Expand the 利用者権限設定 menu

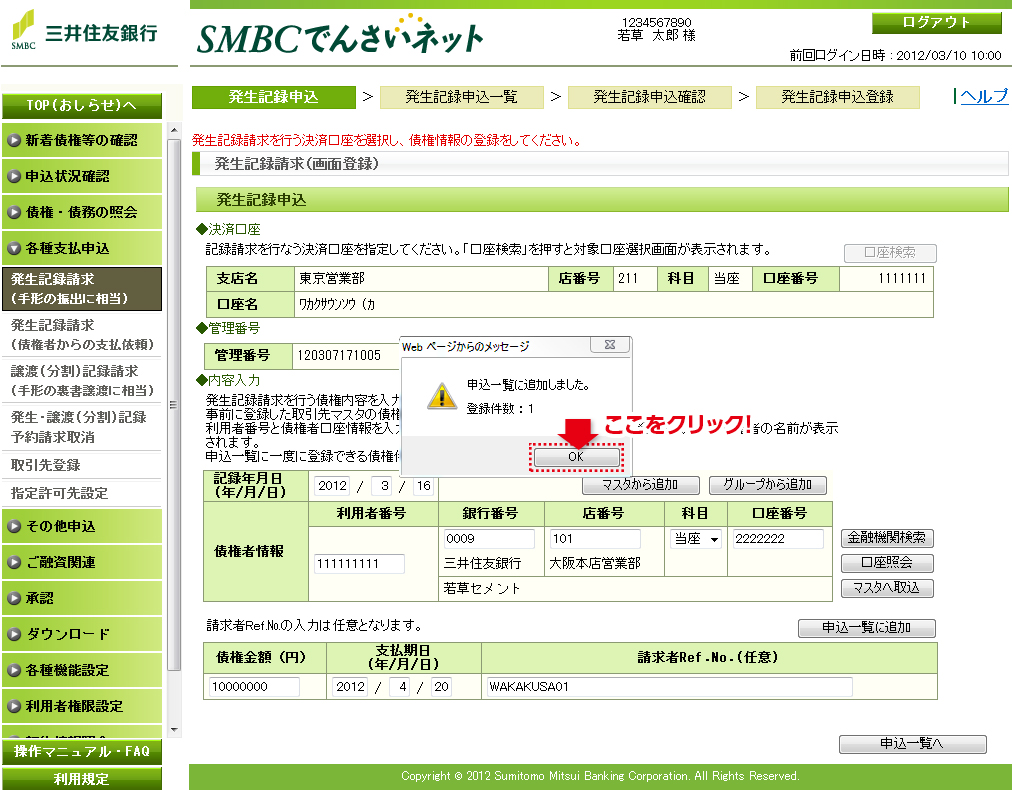tap(82, 706)
